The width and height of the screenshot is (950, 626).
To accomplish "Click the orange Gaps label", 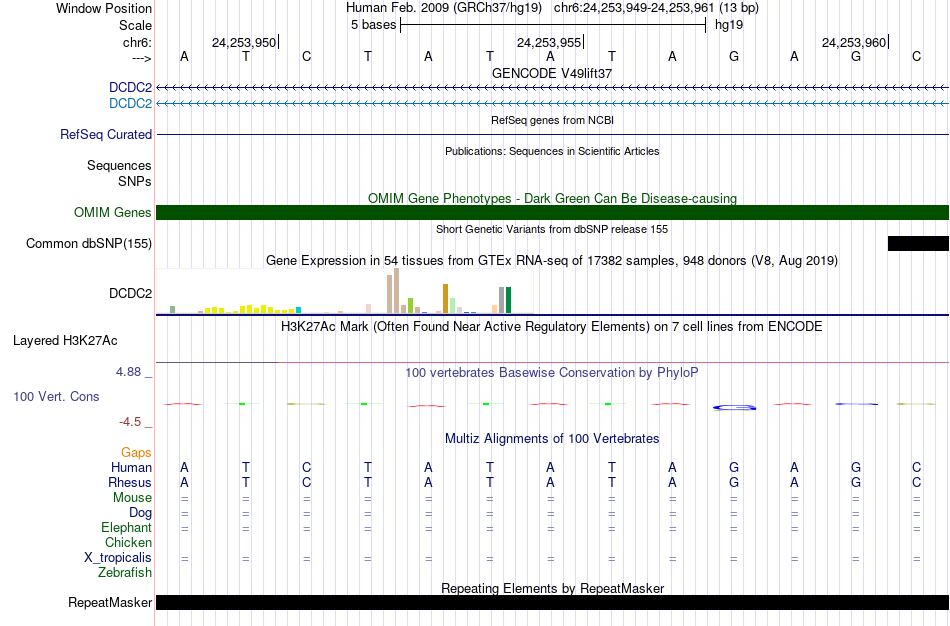I will pos(136,453).
